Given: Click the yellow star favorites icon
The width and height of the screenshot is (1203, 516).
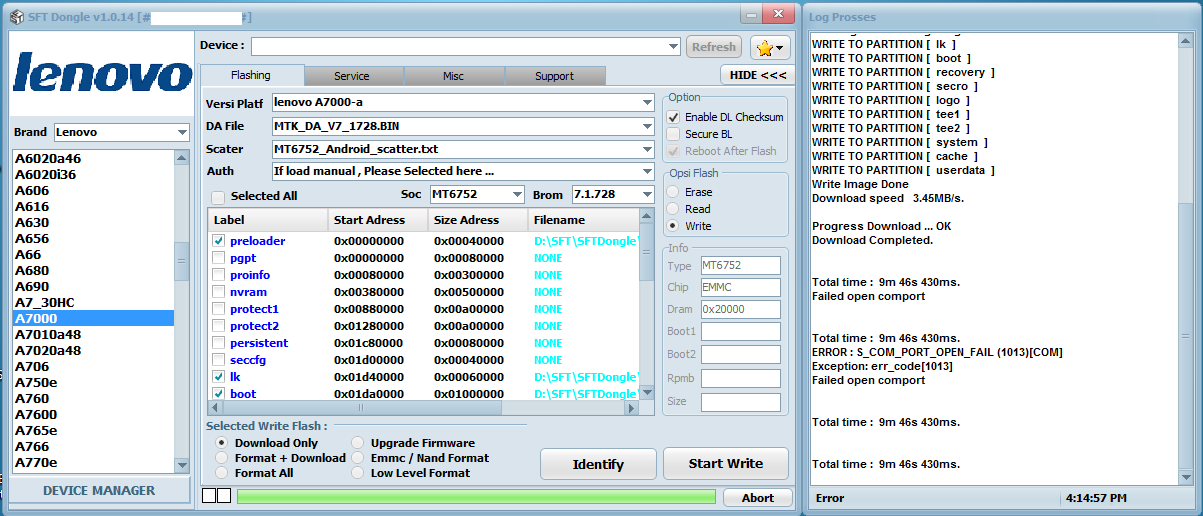Looking at the screenshot, I should pos(764,47).
